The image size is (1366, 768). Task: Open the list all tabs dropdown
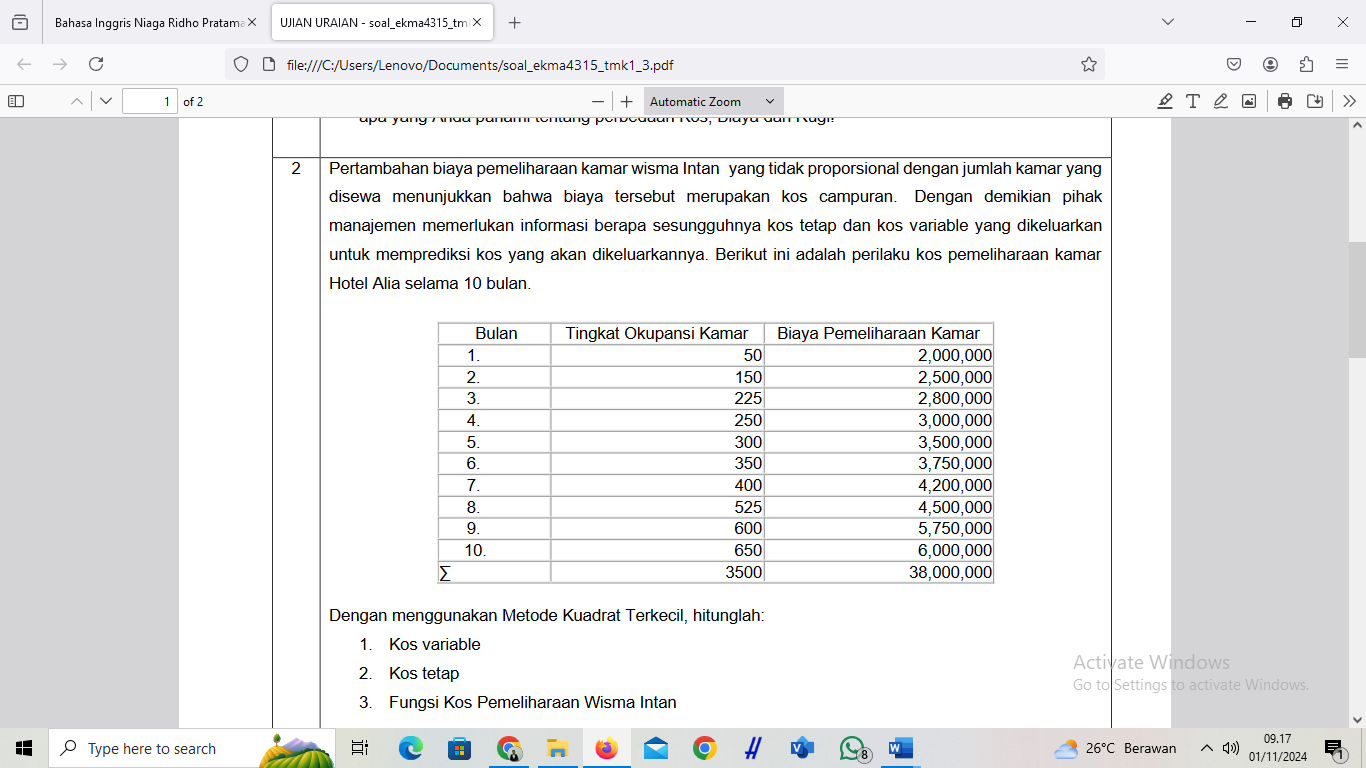(1168, 22)
